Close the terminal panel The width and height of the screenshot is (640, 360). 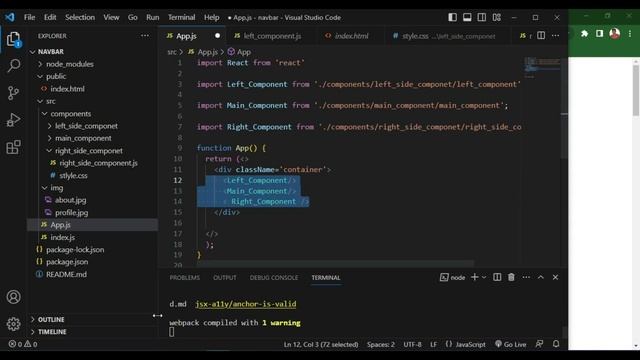click(x=555, y=277)
